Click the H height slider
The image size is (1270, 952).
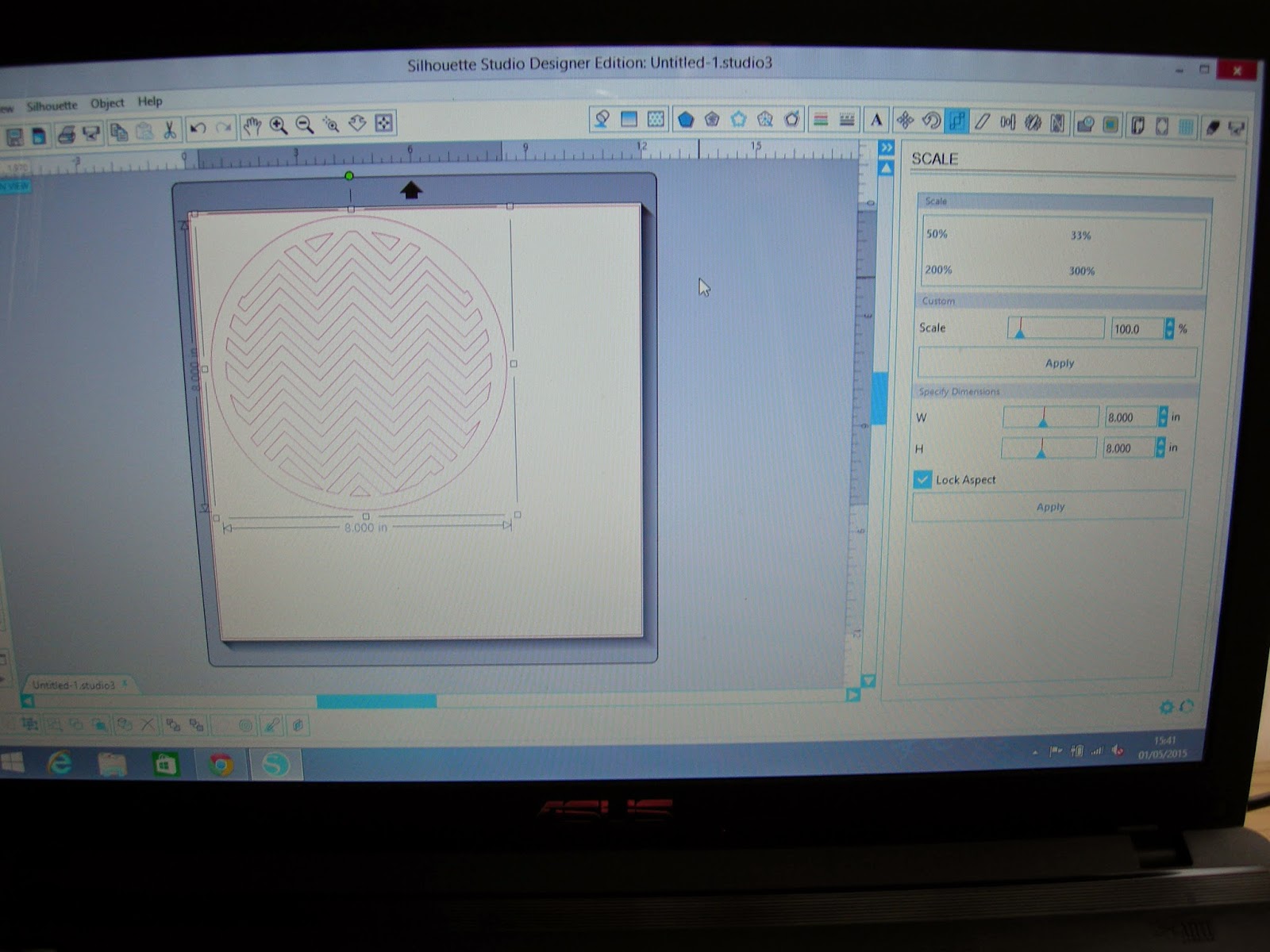pos(1049,449)
